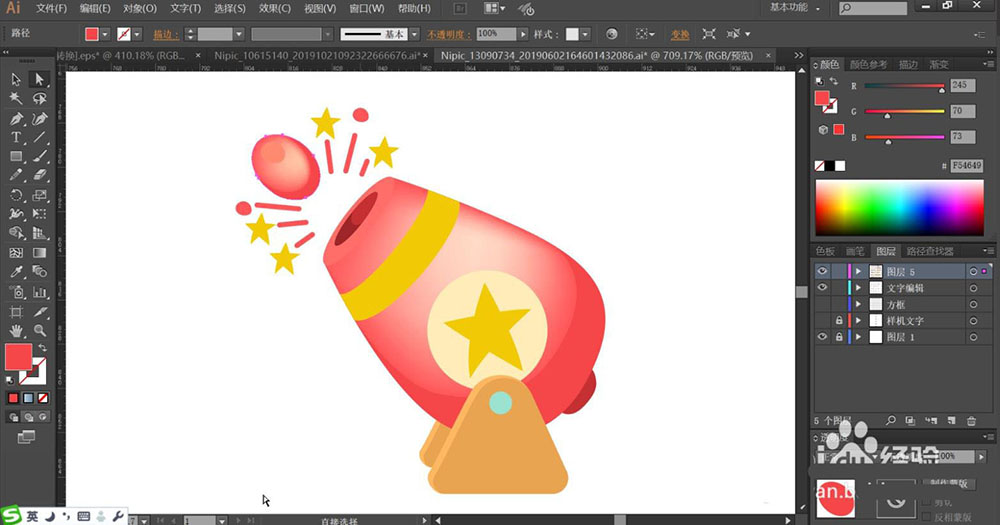Show the 方框 layer visibility box

click(x=822, y=304)
